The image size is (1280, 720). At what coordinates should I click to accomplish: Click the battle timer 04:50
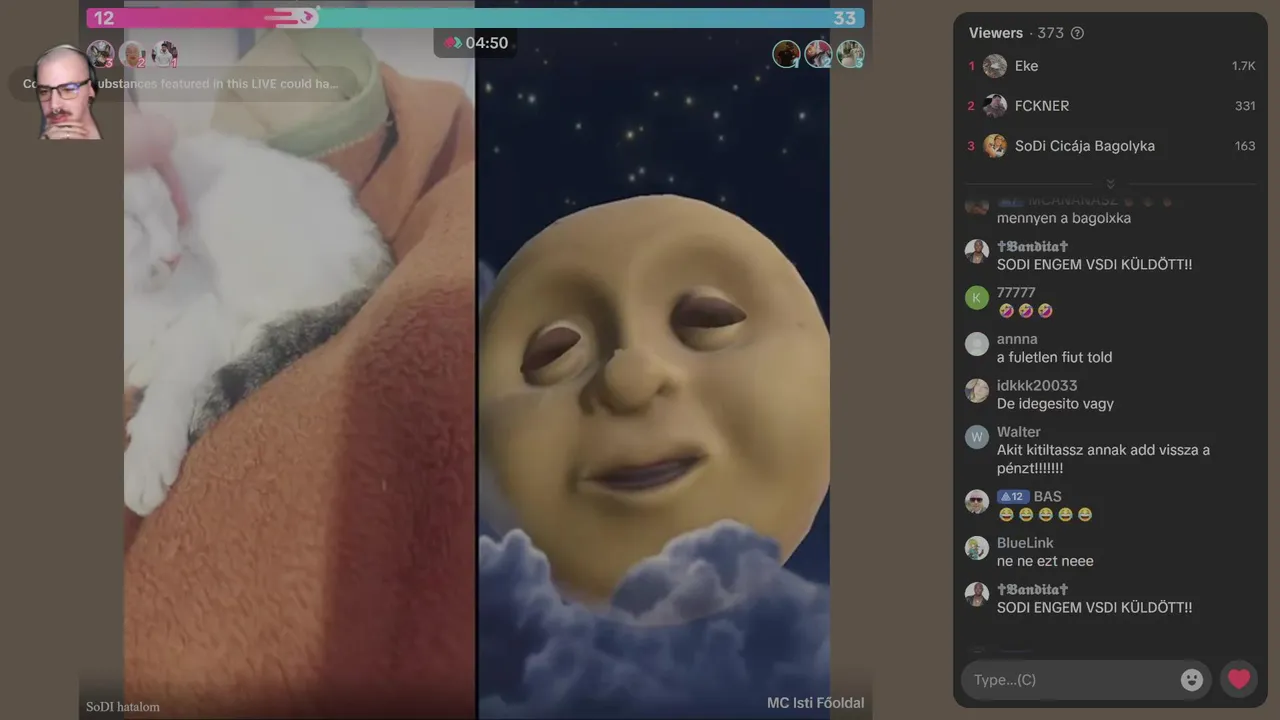(477, 43)
